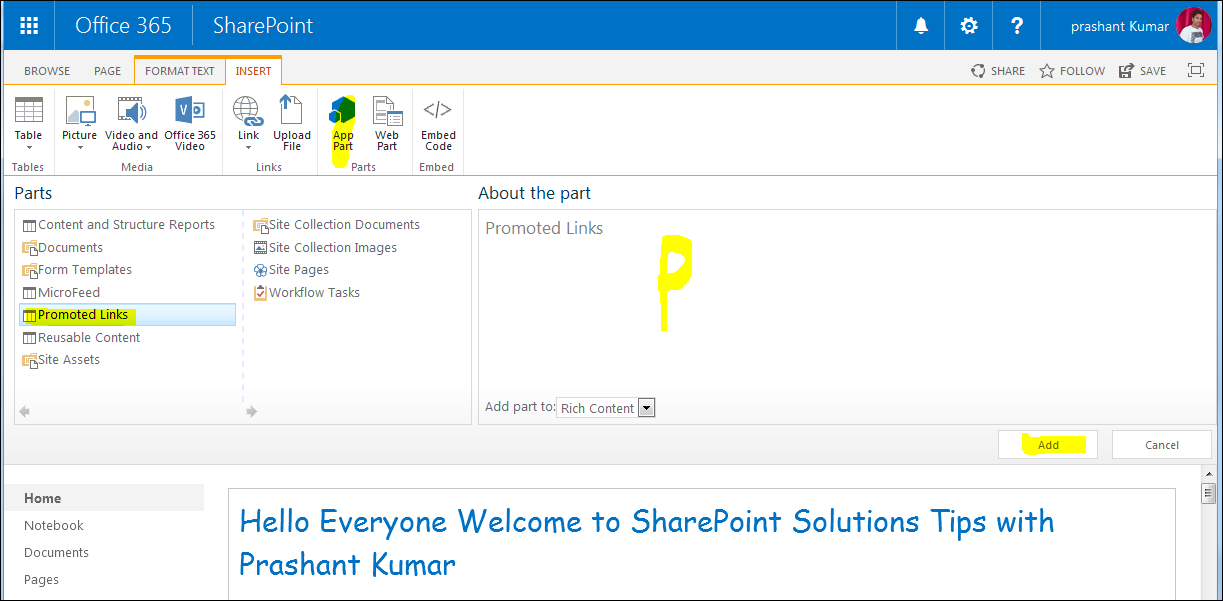Open the prashant Kumar account name

tap(1120, 27)
